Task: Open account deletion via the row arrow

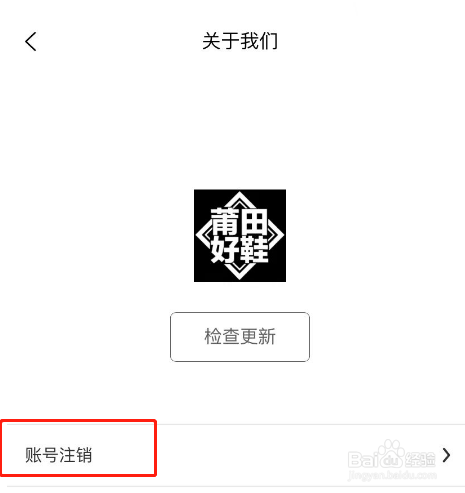Action: point(446,455)
